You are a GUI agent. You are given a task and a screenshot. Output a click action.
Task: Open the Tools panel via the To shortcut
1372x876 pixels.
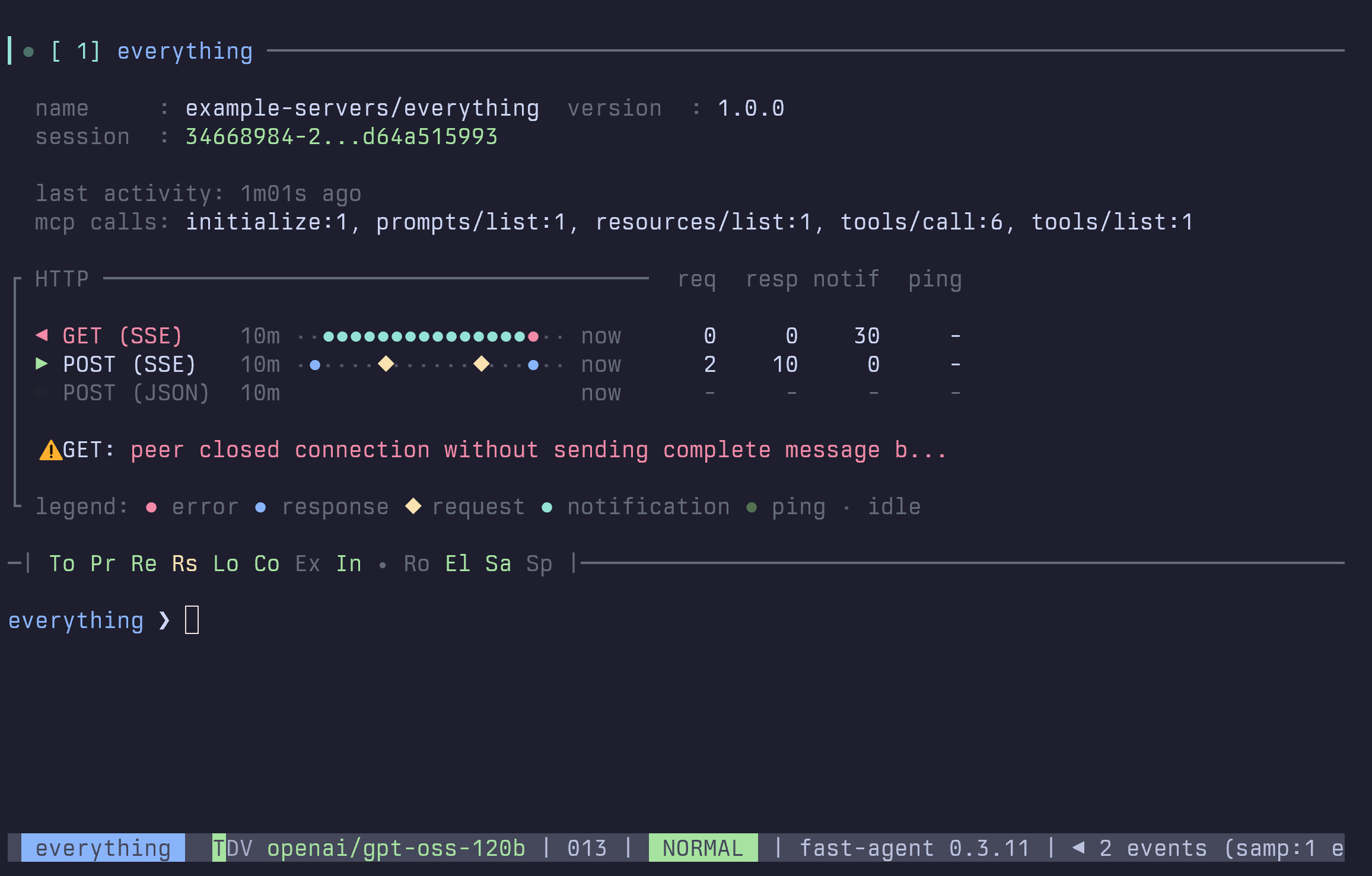[62, 563]
